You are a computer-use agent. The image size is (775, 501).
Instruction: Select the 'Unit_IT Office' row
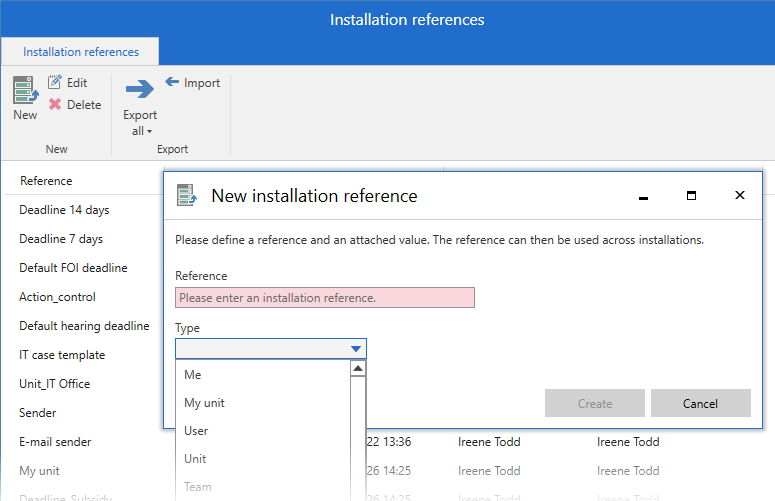coord(54,384)
